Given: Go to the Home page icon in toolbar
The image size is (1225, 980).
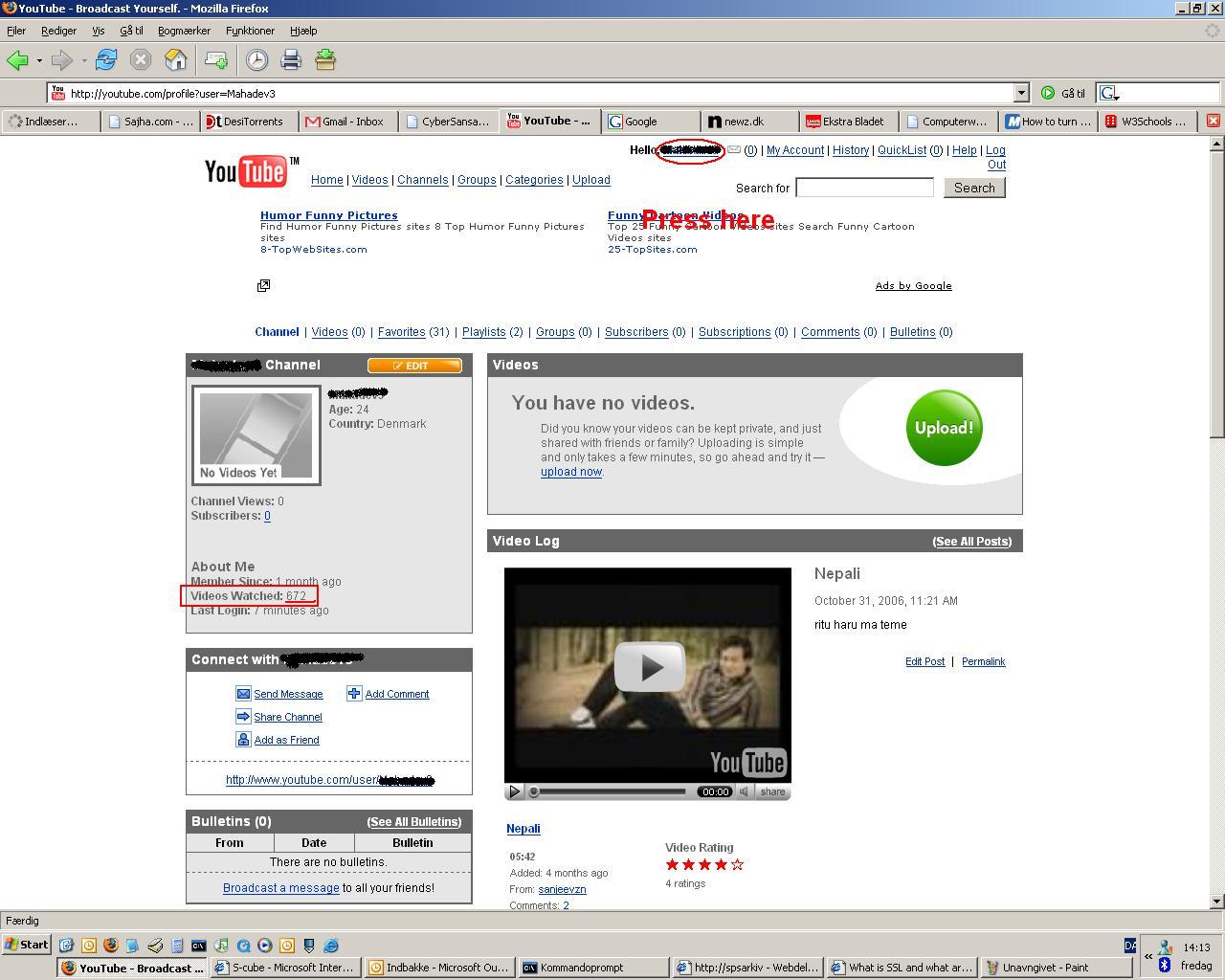Looking at the screenshot, I should [x=176, y=60].
